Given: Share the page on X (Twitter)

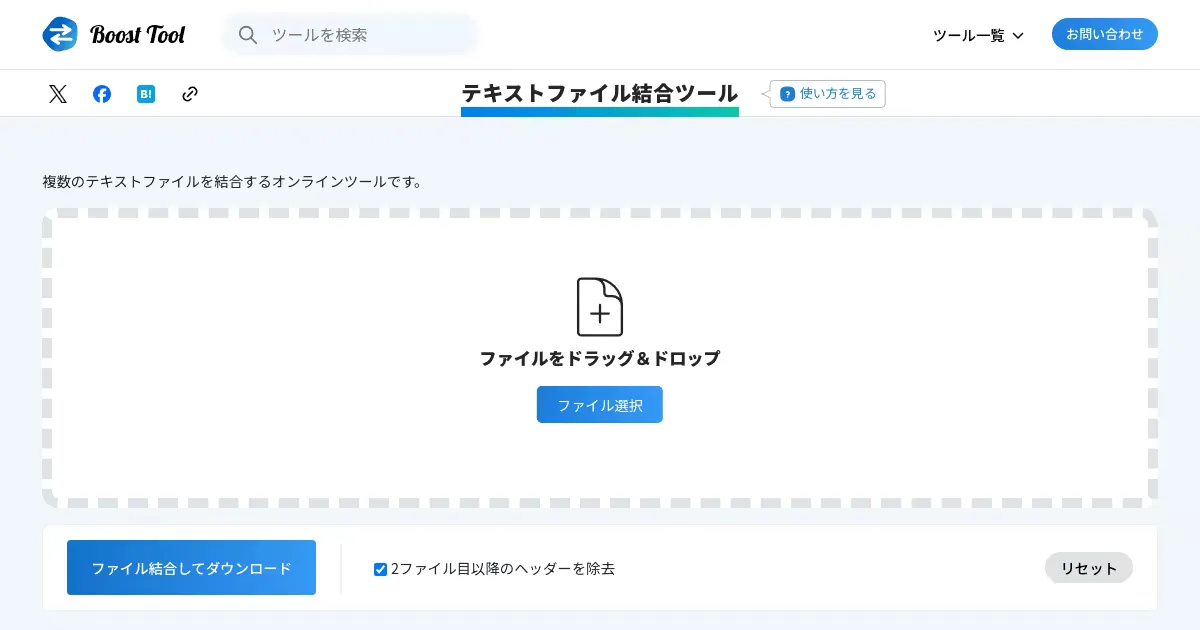Looking at the screenshot, I should [58, 94].
